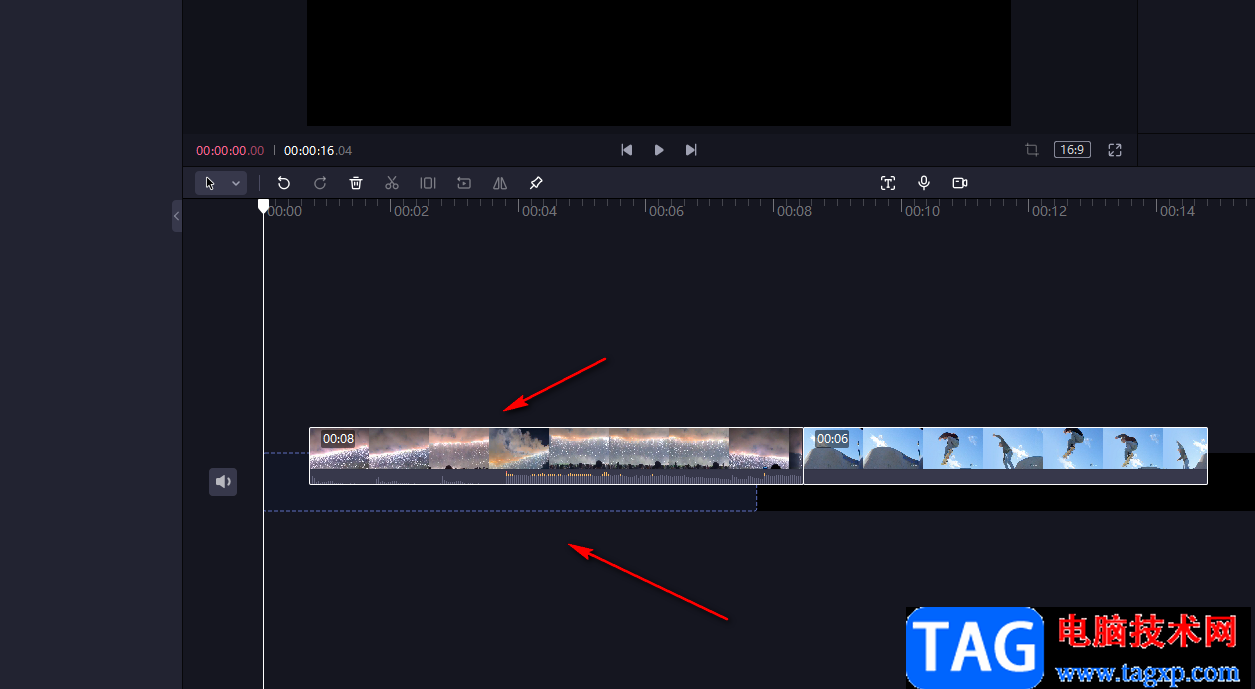Click the 00:08 mark on the ruler
This screenshot has width=1255, height=689.
(x=795, y=211)
